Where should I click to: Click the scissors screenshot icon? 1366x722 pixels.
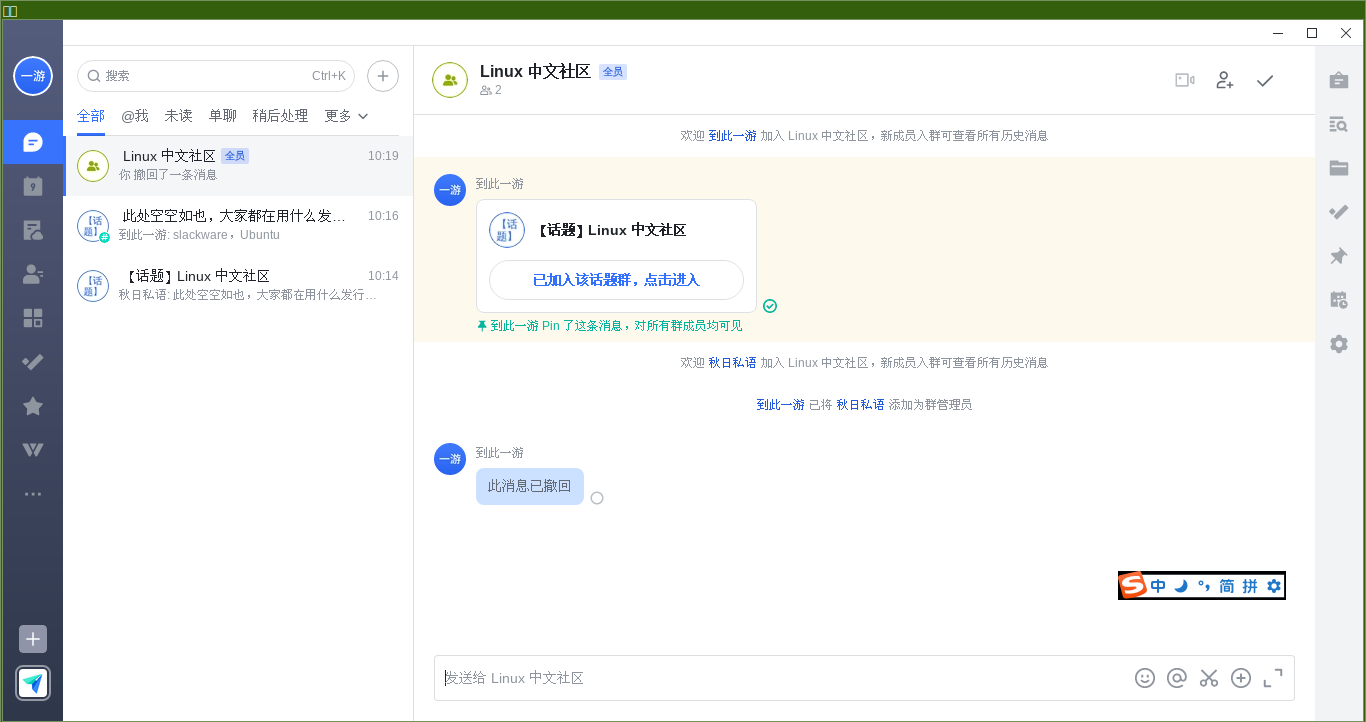(1209, 678)
